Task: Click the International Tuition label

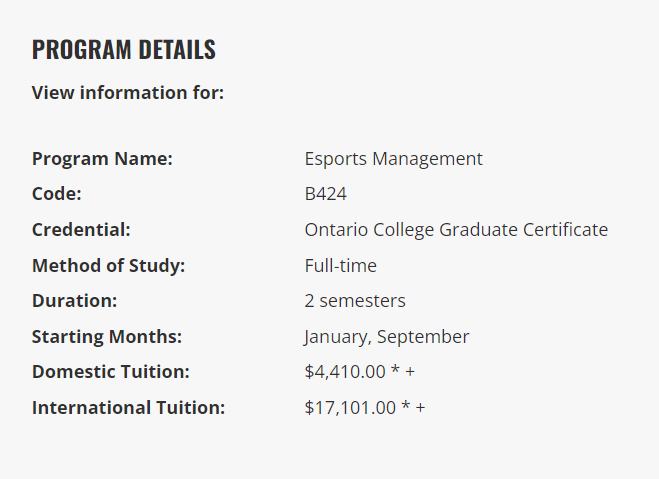Action: (129, 407)
